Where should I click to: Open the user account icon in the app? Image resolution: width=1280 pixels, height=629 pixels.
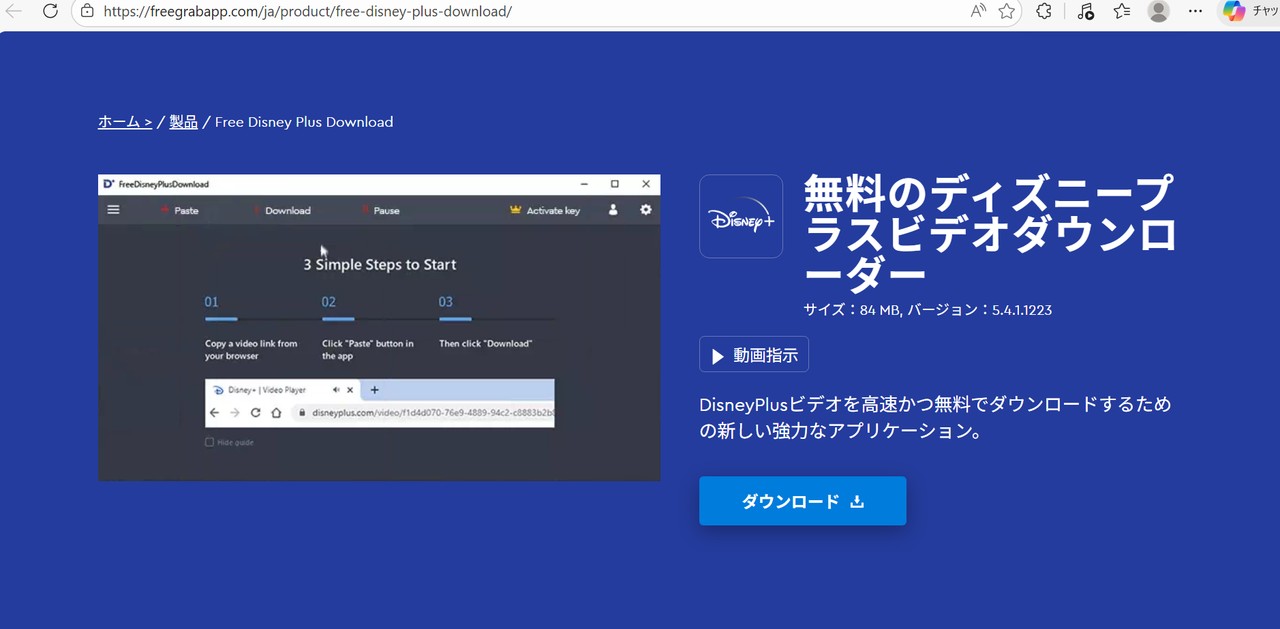[613, 210]
